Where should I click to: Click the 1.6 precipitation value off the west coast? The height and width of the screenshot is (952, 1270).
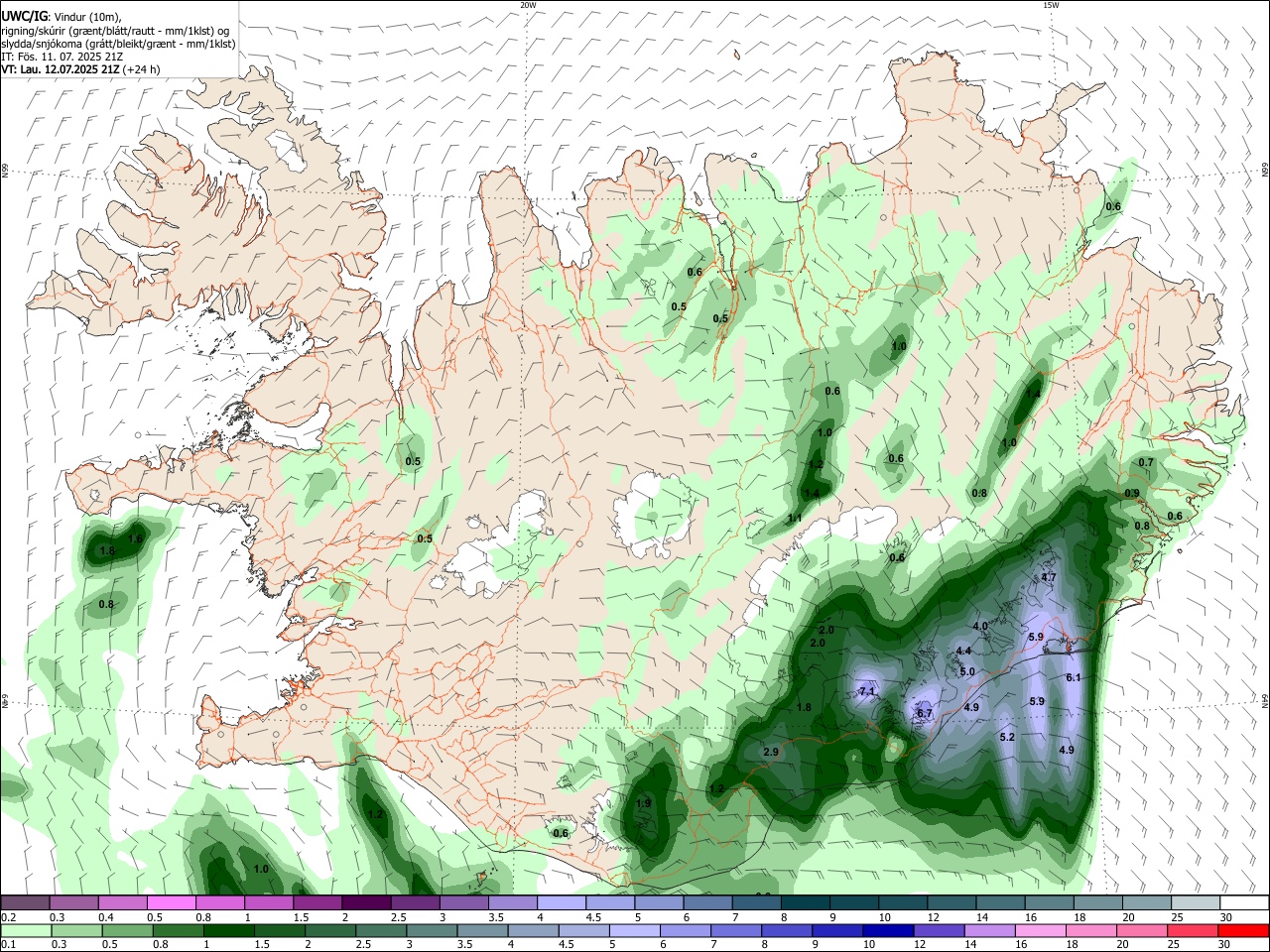pos(136,538)
